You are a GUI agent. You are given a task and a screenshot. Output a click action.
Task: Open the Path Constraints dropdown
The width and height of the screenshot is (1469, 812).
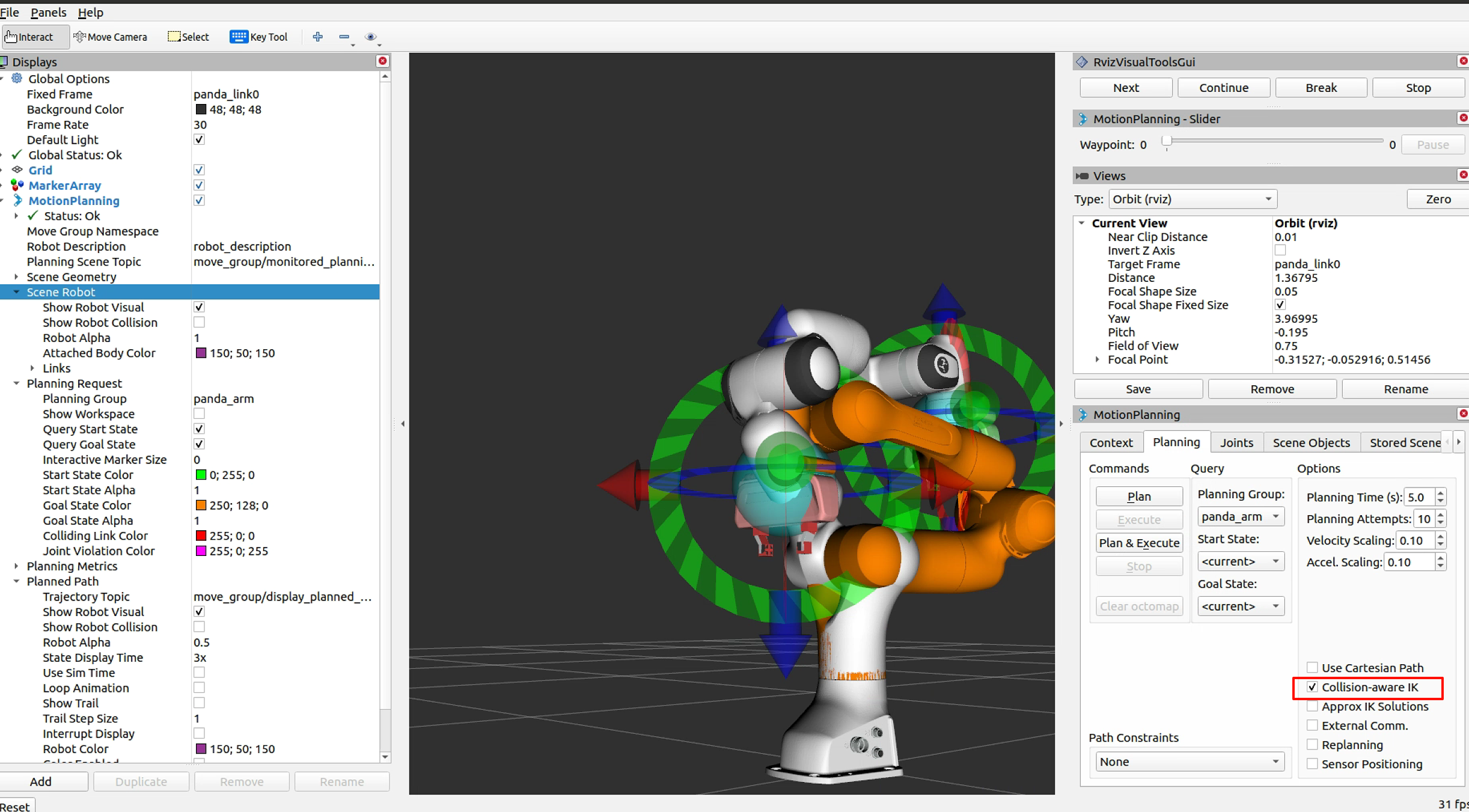[1188, 762]
